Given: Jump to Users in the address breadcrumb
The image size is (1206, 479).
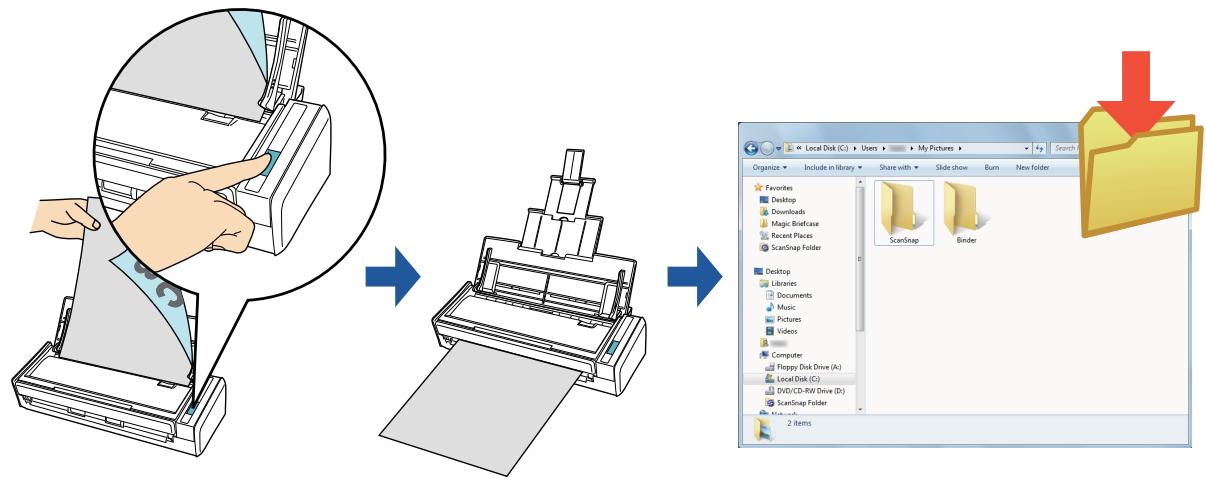Looking at the screenshot, I should coord(867,149).
